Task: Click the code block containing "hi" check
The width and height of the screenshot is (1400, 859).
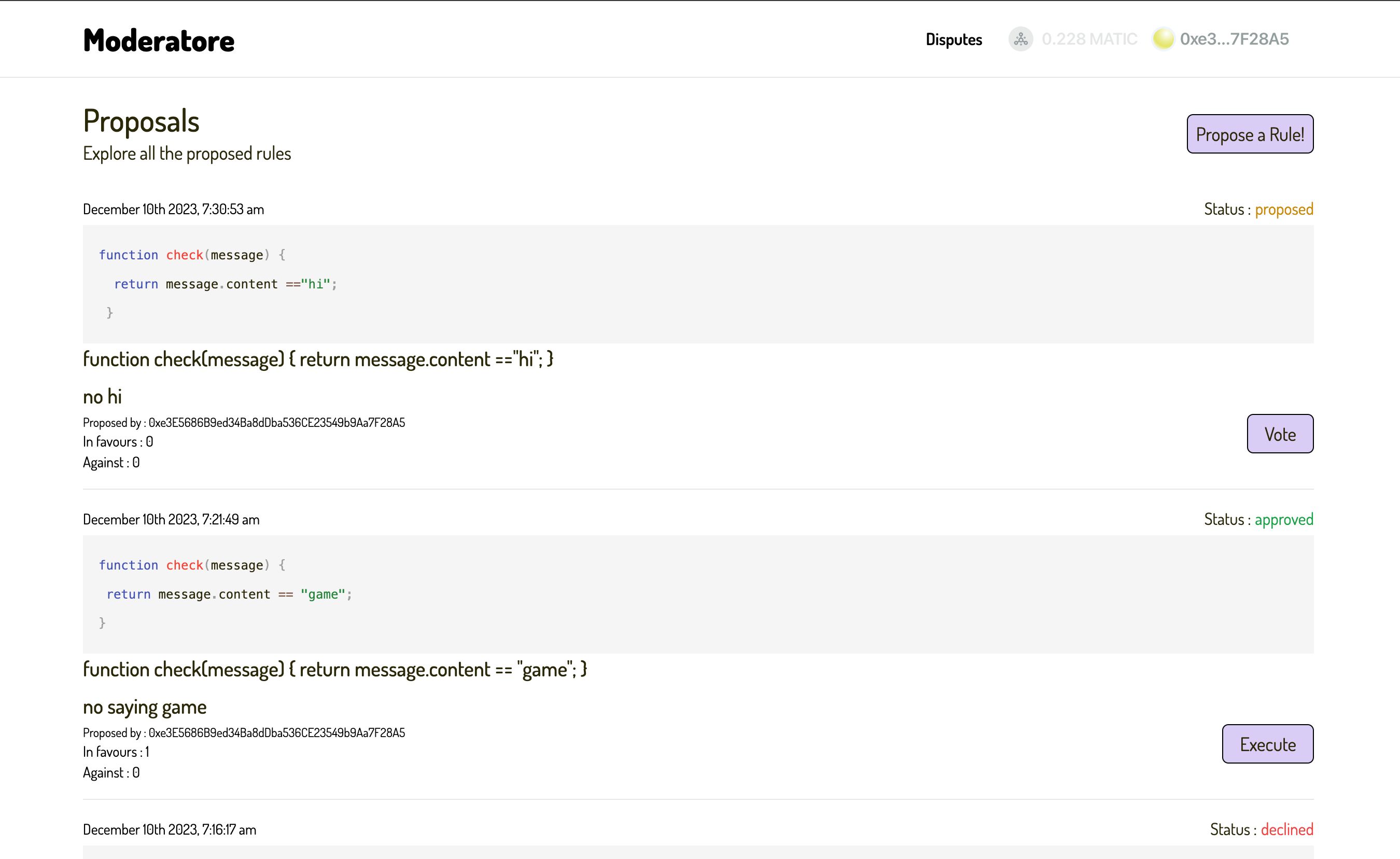Action: click(698, 284)
